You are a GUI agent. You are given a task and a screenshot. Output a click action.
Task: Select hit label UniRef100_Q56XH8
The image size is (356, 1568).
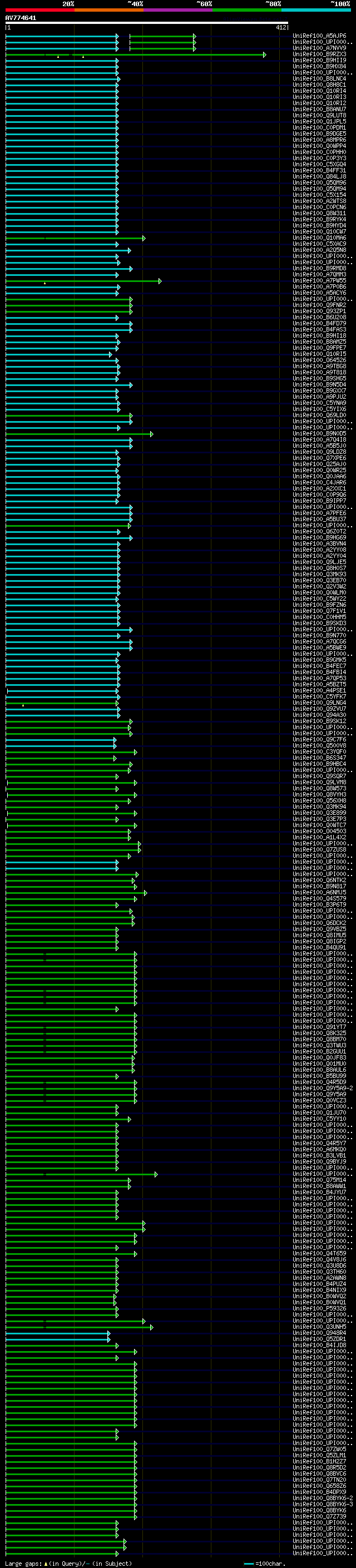click(319, 800)
